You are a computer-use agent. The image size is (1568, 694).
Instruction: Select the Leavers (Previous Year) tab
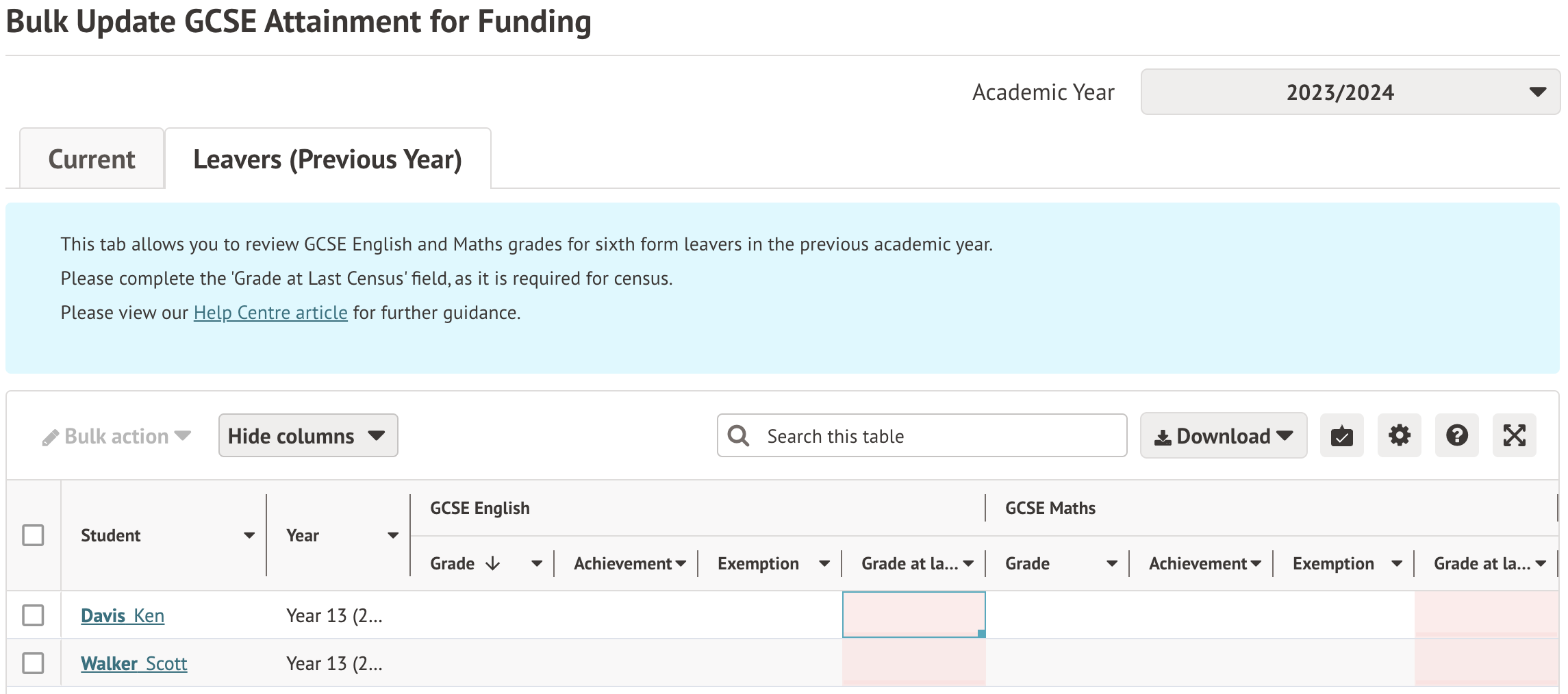327,159
